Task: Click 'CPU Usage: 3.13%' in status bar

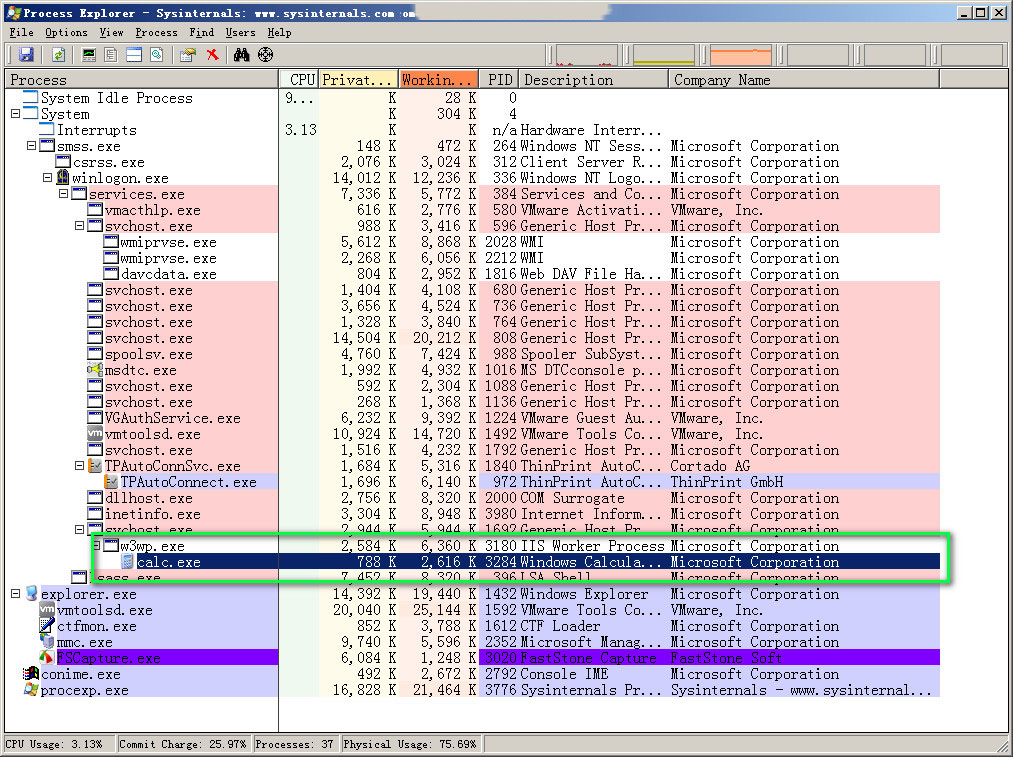Action: click(54, 744)
